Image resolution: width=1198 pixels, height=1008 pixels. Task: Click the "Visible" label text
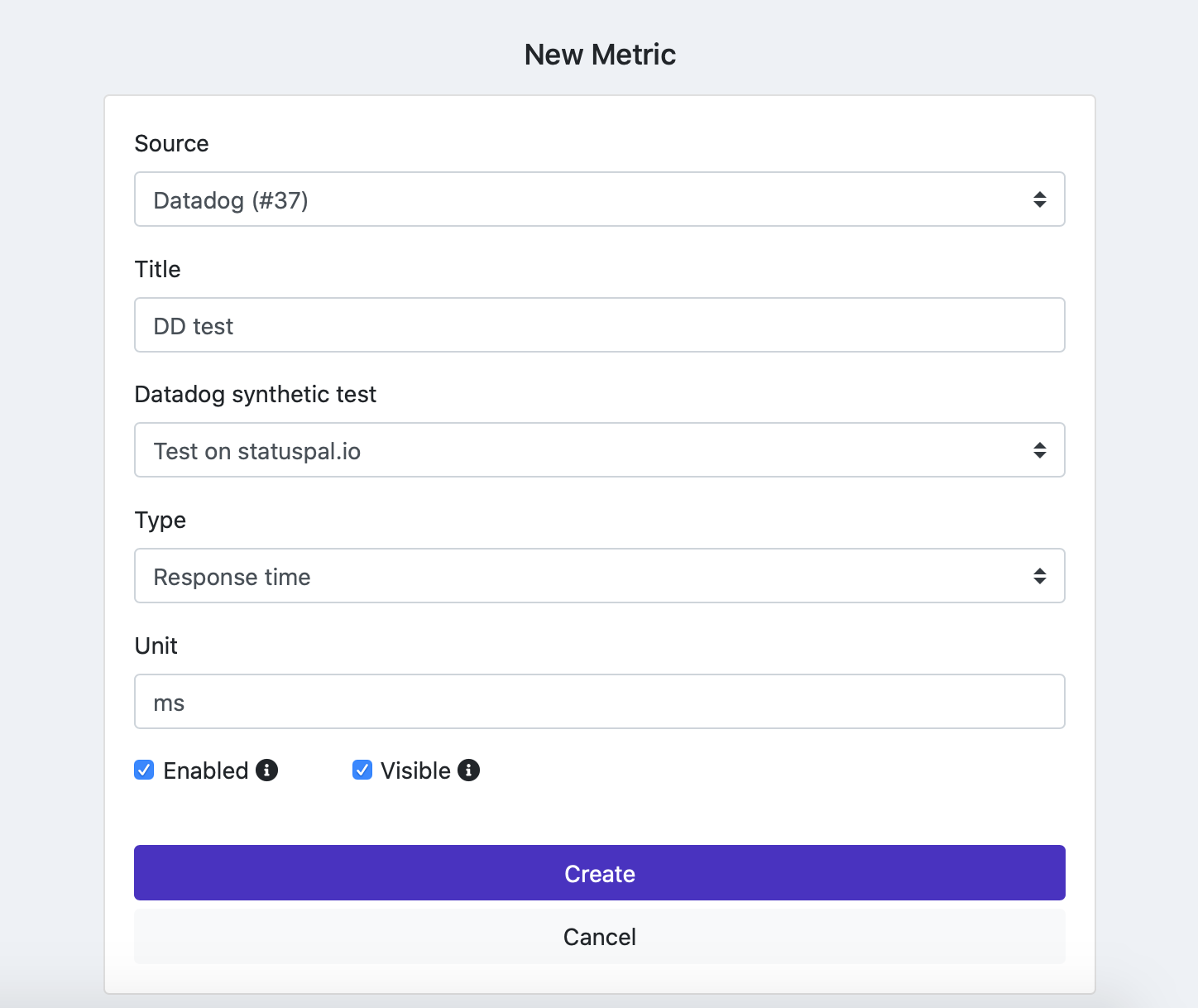pyautogui.click(x=415, y=771)
